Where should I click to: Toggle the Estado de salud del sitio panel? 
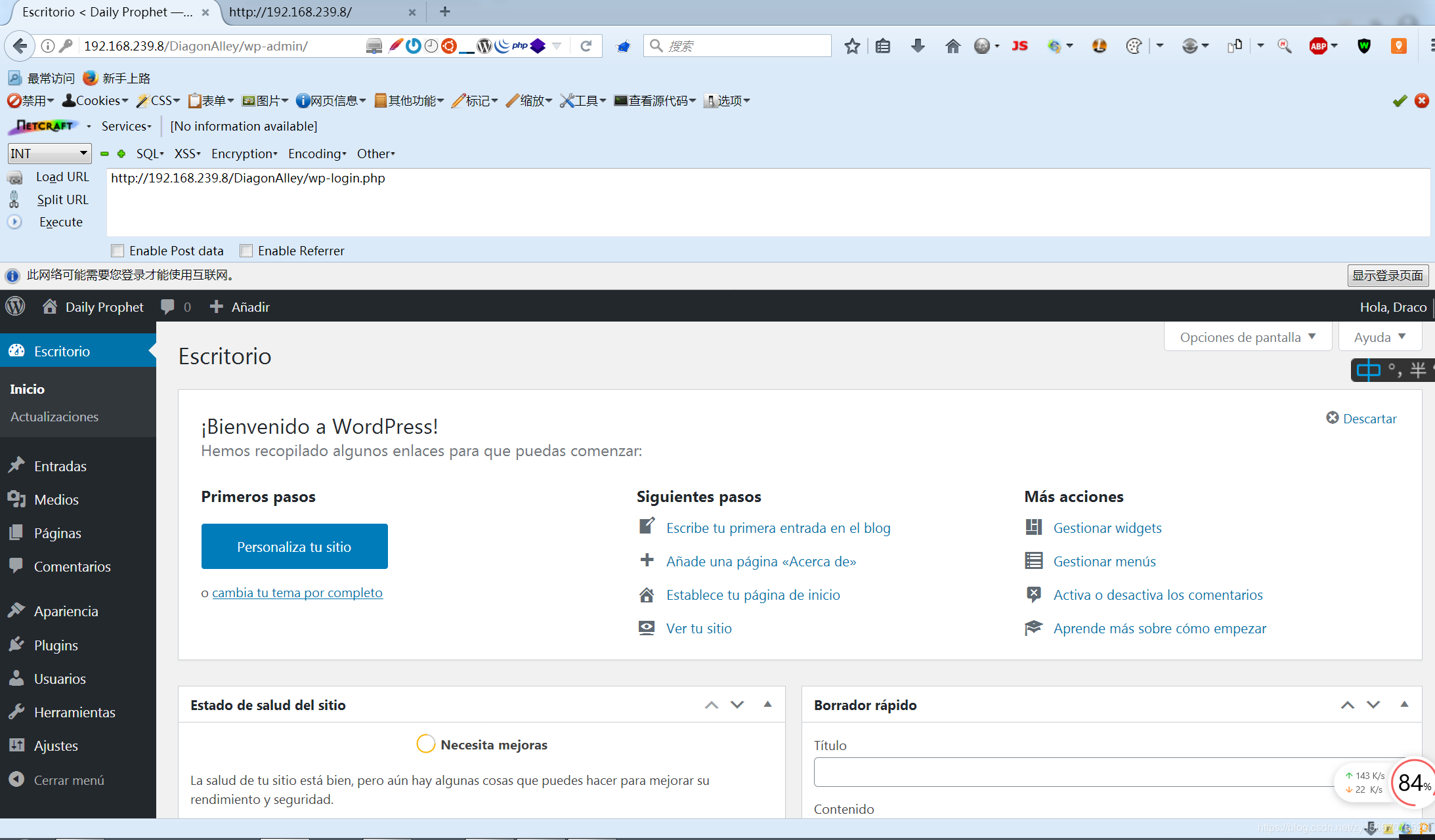(767, 704)
